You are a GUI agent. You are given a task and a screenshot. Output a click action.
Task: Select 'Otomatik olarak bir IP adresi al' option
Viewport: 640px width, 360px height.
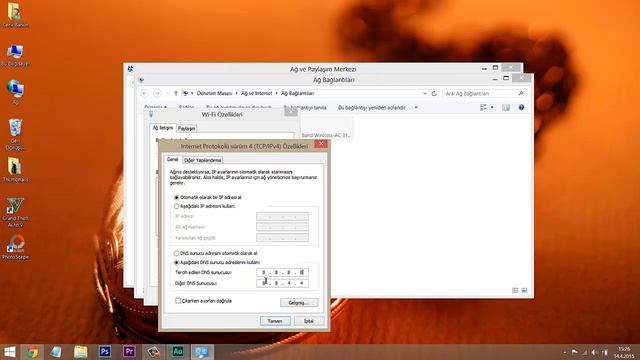(208, 198)
